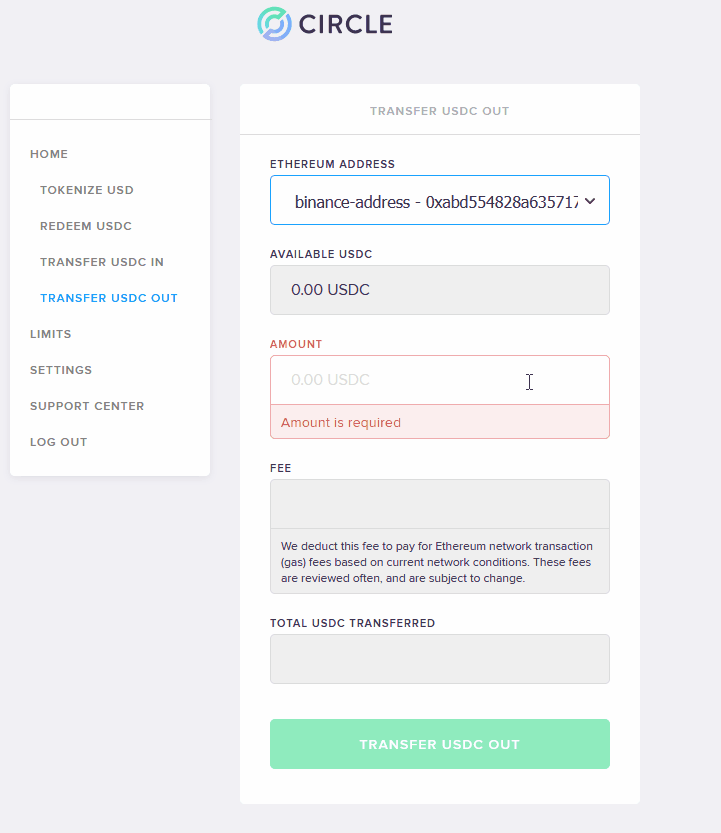Submit the green Transfer USDC Out button
This screenshot has height=833, width=721.
tap(439, 744)
